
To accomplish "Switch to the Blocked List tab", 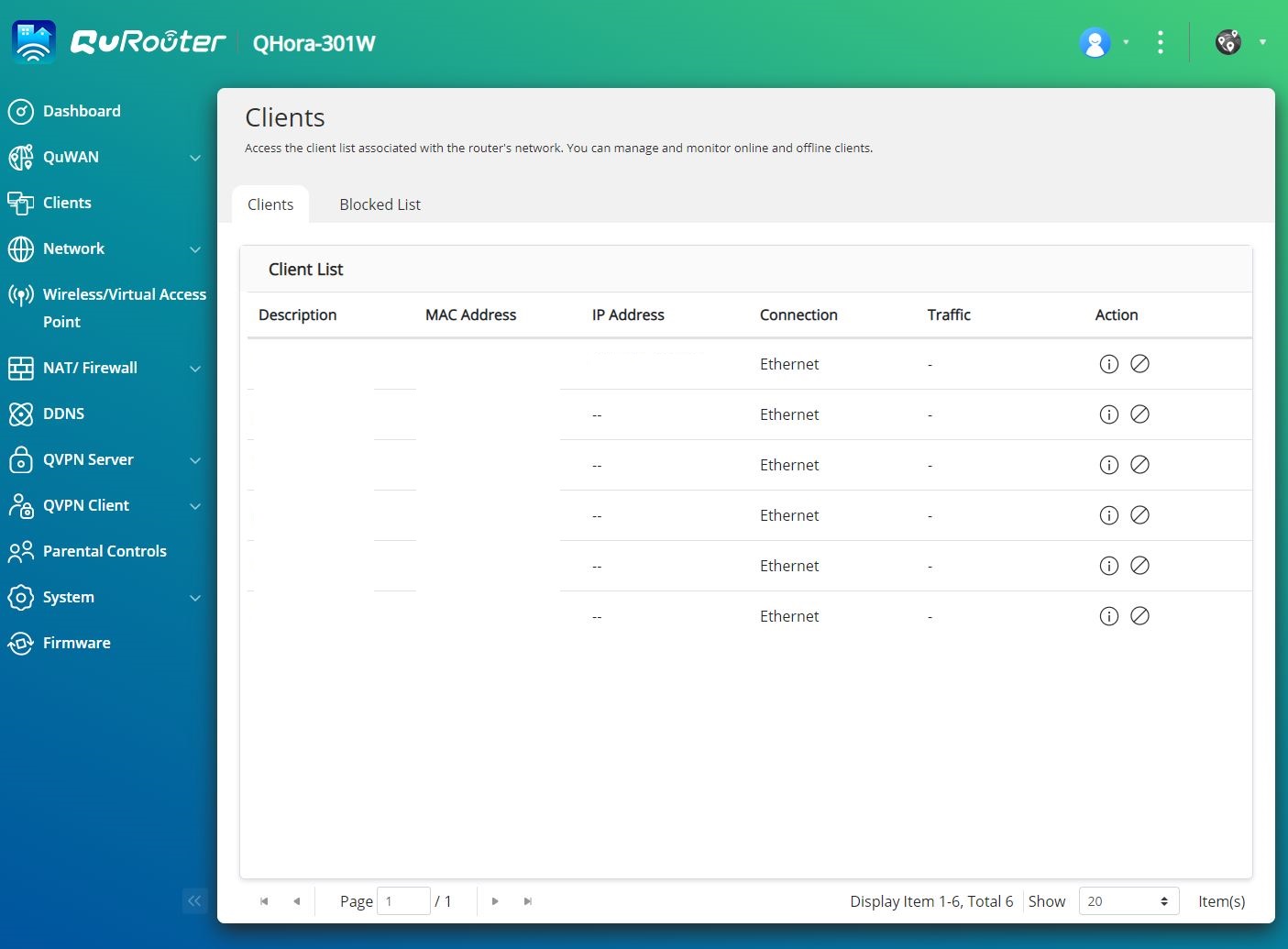I will [380, 204].
